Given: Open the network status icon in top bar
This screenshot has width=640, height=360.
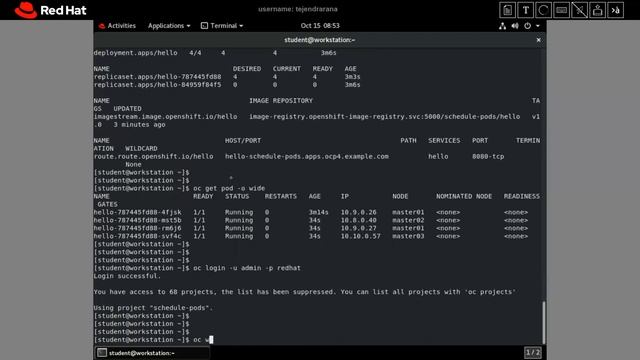Looking at the screenshot, I should 502,26.
